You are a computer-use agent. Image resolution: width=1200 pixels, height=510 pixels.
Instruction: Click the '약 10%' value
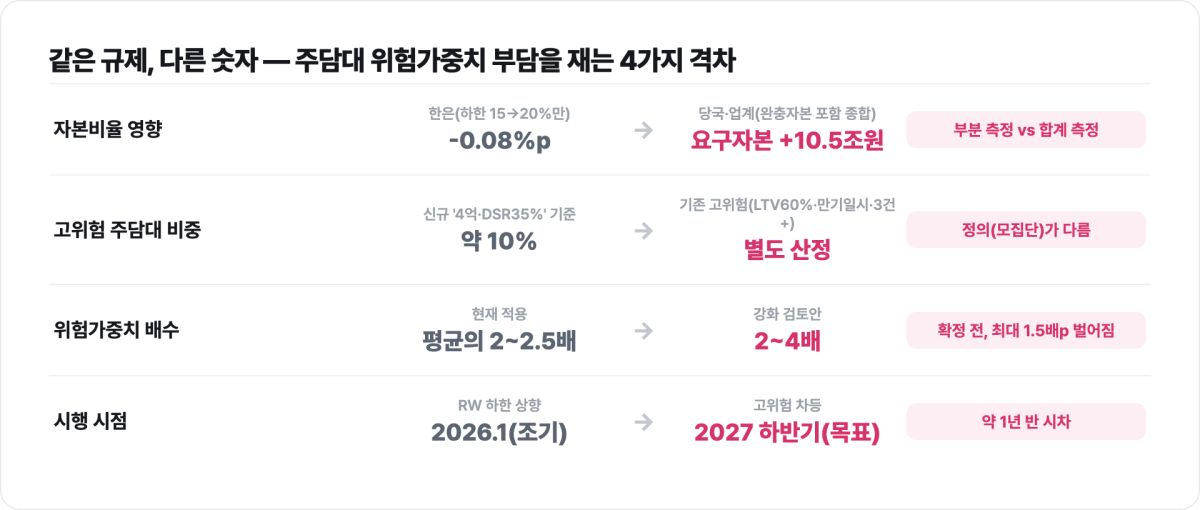pyautogui.click(x=500, y=241)
